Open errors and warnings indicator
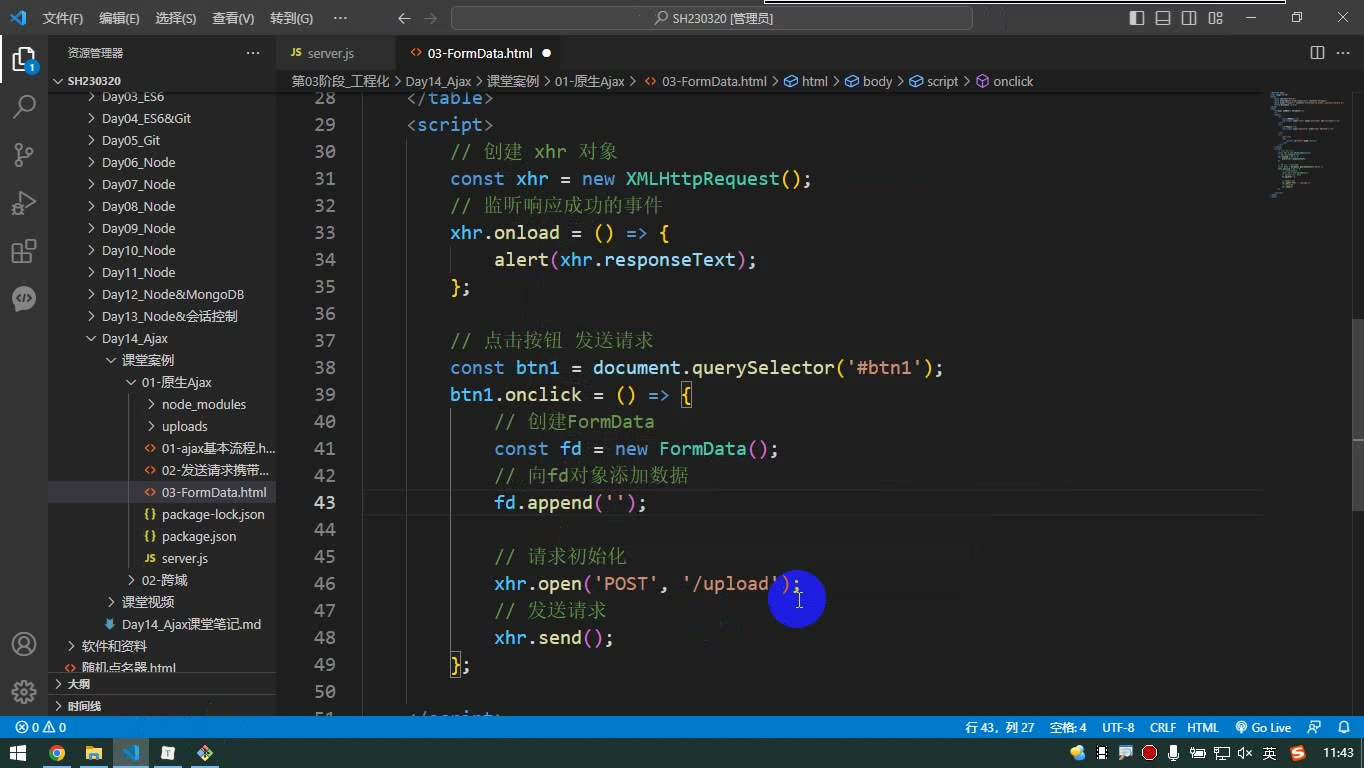This screenshot has height=768, width=1364. [41, 728]
